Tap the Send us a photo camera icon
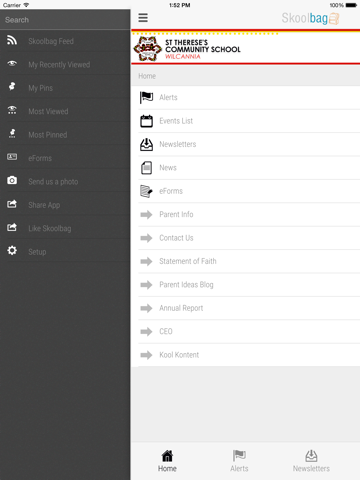360x480 pixels. click(x=12, y=180)
